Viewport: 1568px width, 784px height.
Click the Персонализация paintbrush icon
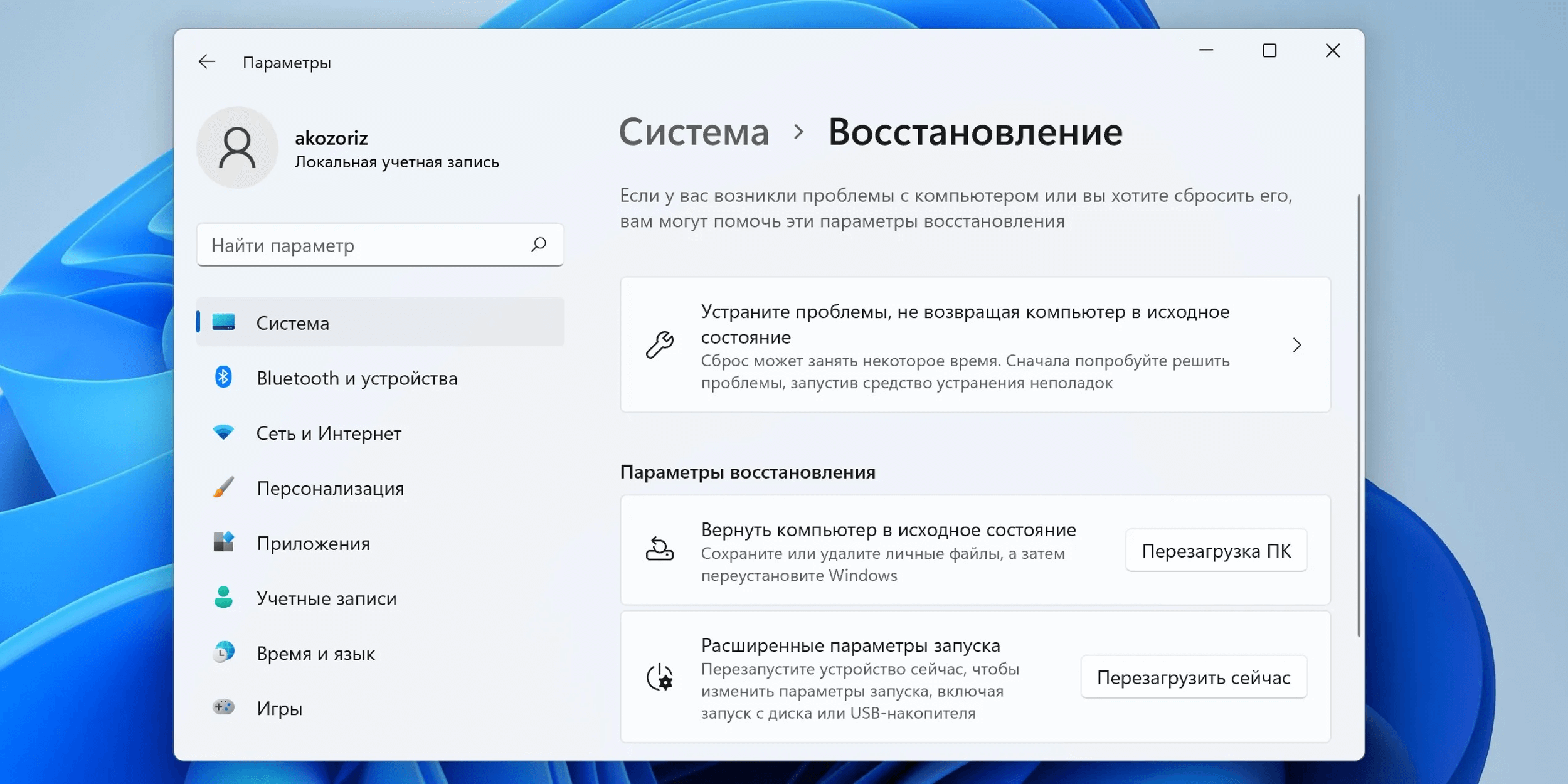(223, 488)
